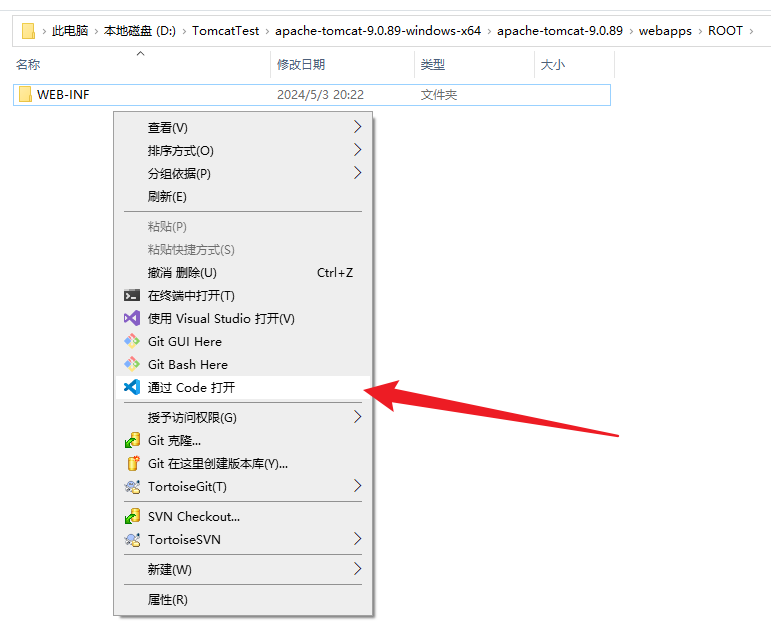This screenshot has height=631, width=771.
Task: Click the SVN Checkout icon
Action: [x=132, y=516]
